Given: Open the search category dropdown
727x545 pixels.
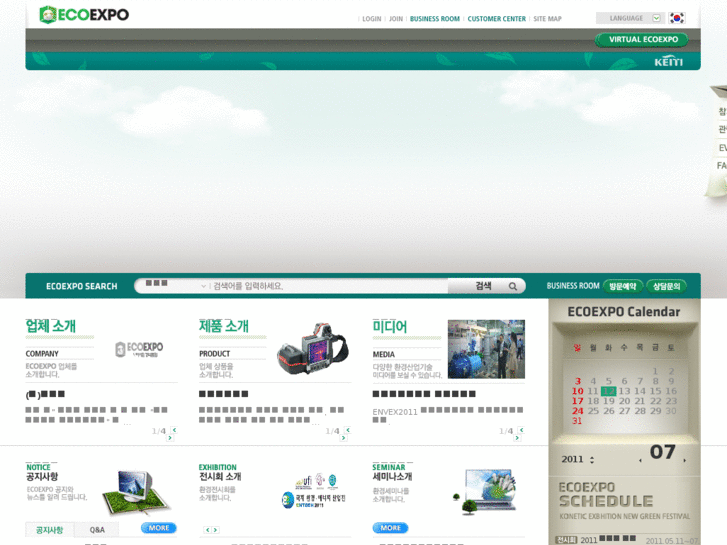Looking at the screenshot, I should click(175, 286).
